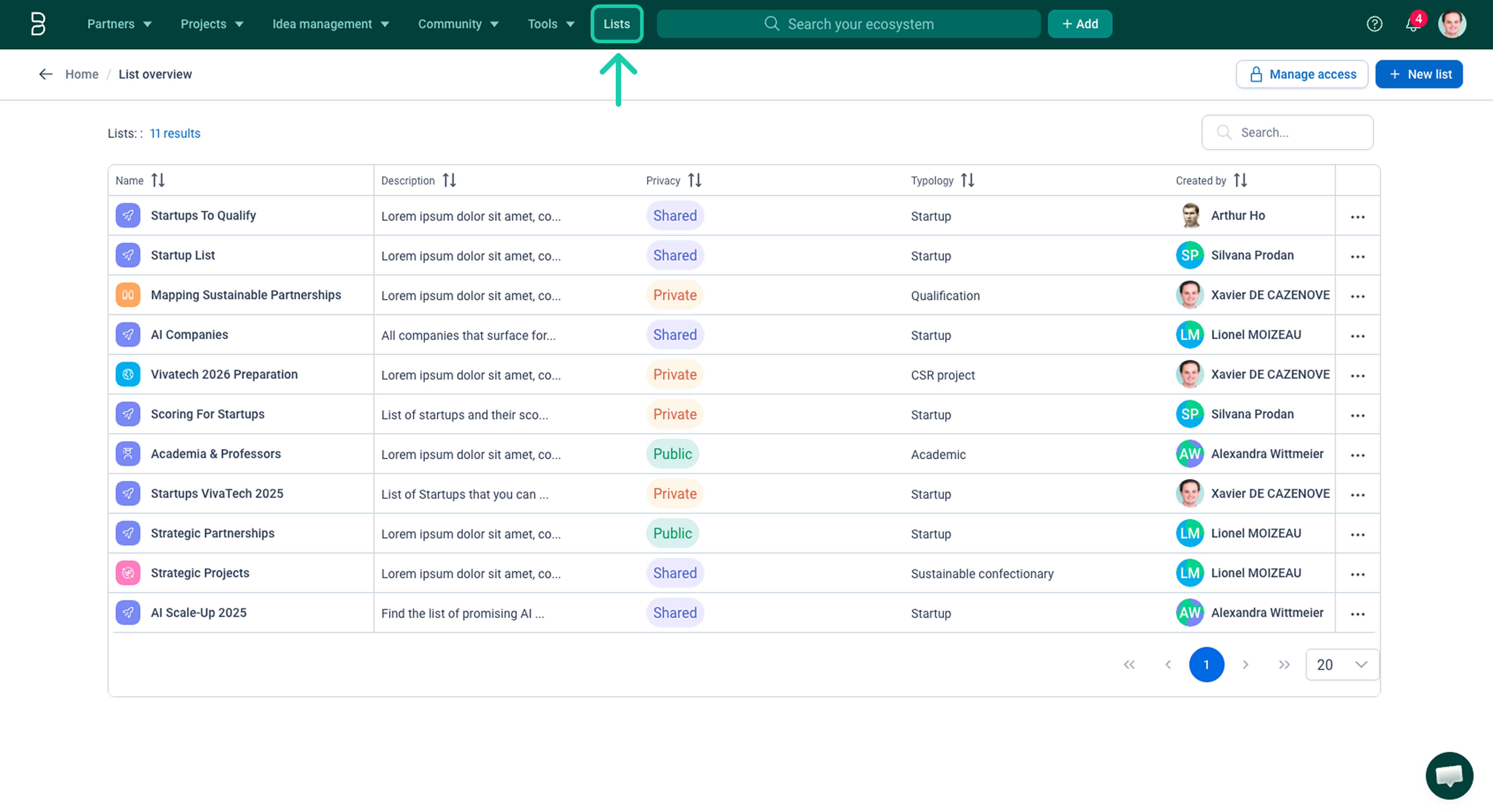Open the help question mark icon
Viewport: 1493px width, 812px height.
(x=1374, y=24)
